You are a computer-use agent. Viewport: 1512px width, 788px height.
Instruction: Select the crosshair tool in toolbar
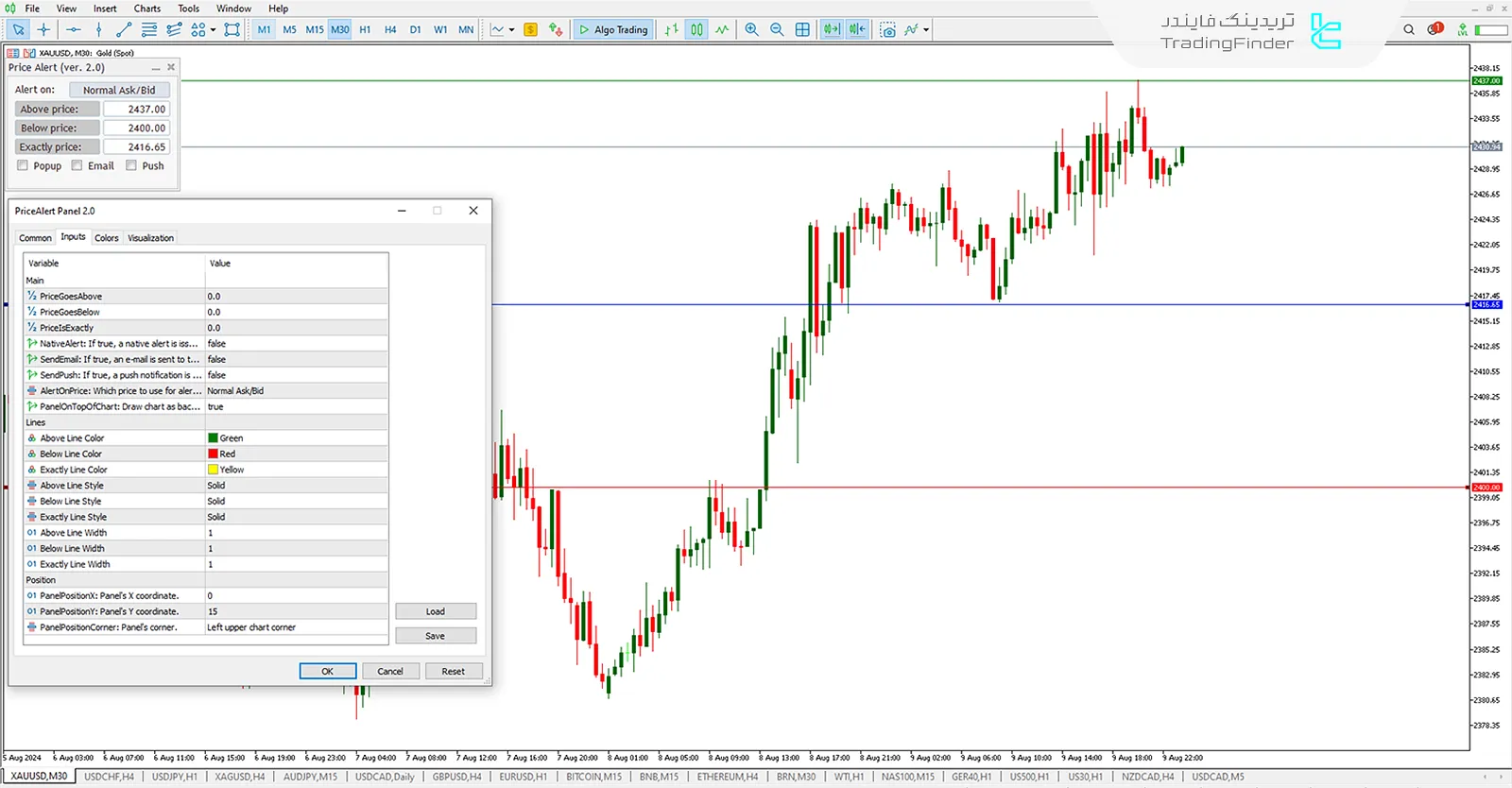click(x=43, y=29)
